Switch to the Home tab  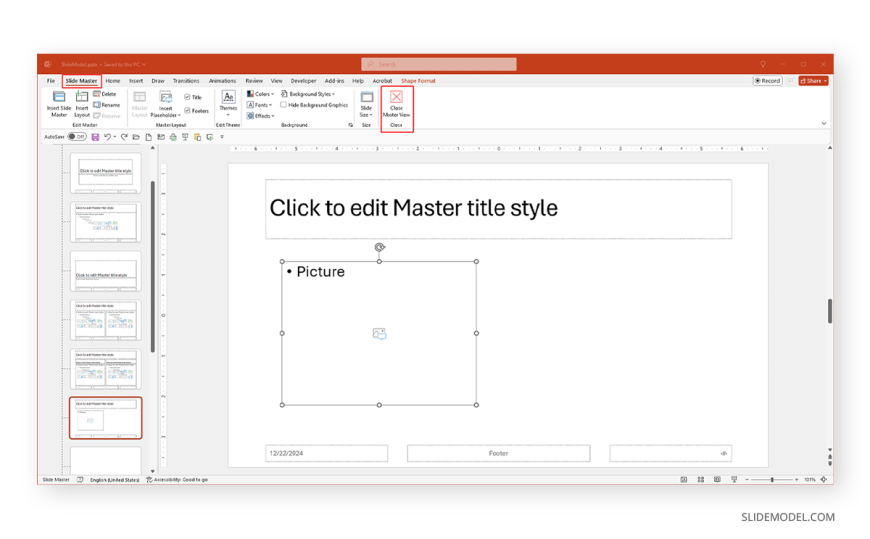pyautogui.click(x=113, y=81)
